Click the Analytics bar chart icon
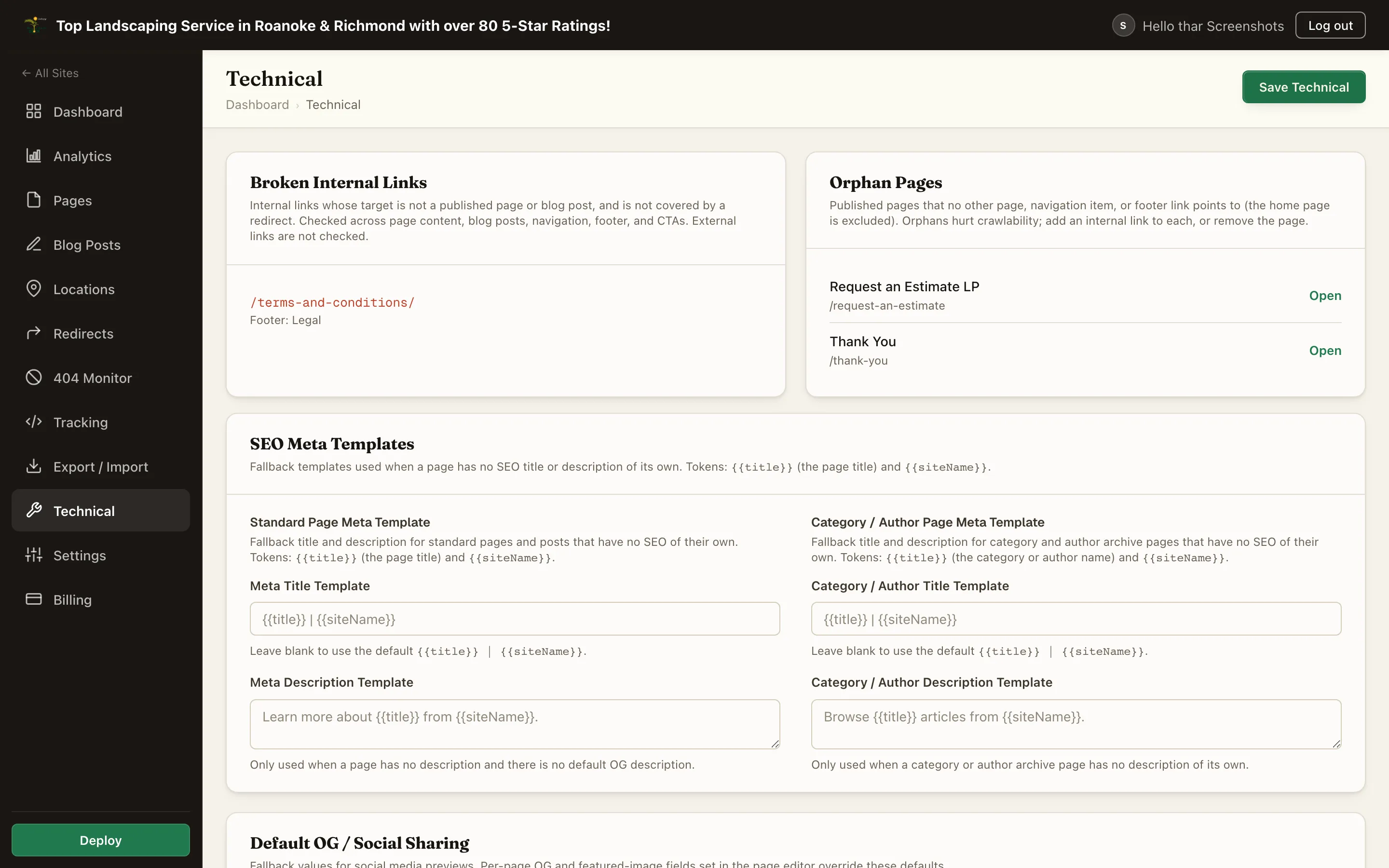 coord(34,156)
